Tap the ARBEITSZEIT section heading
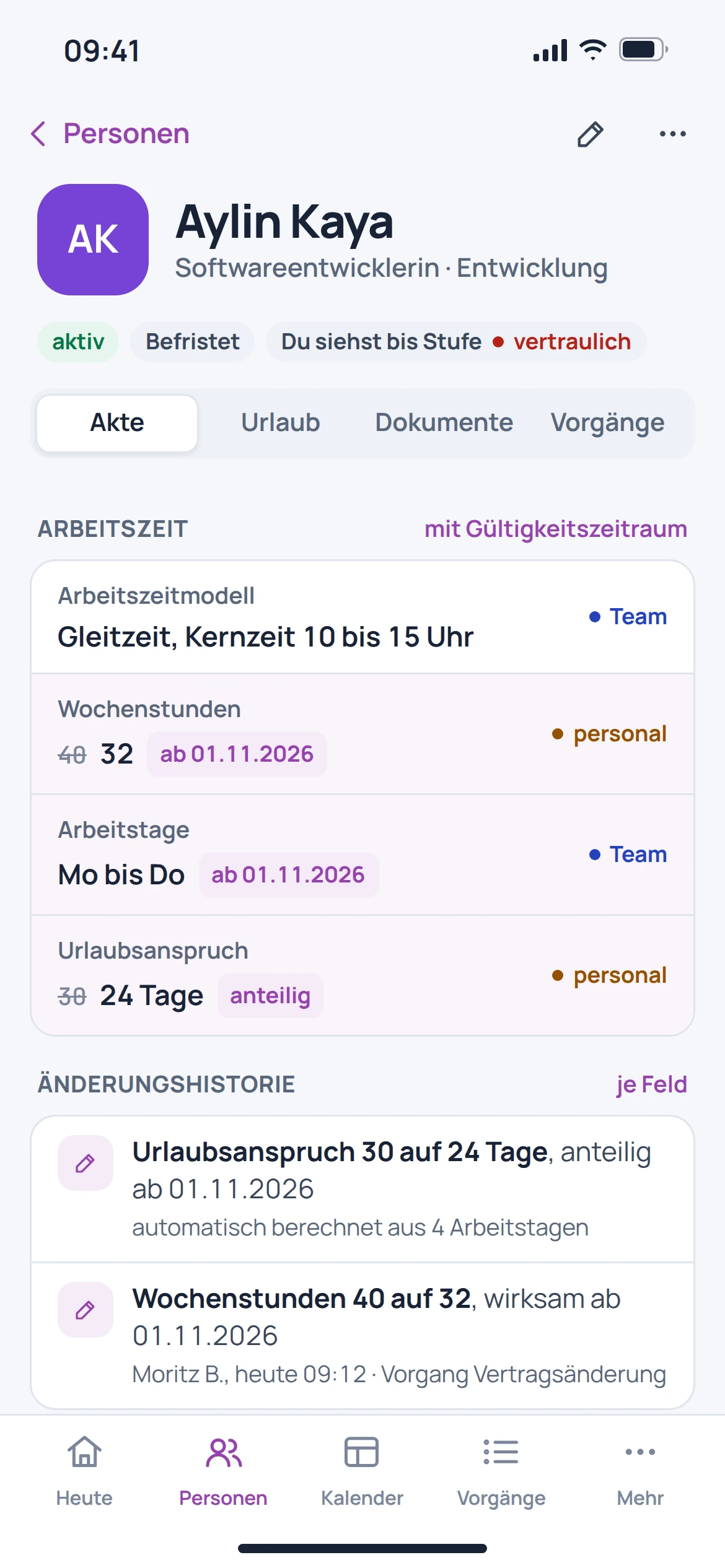 113,529
